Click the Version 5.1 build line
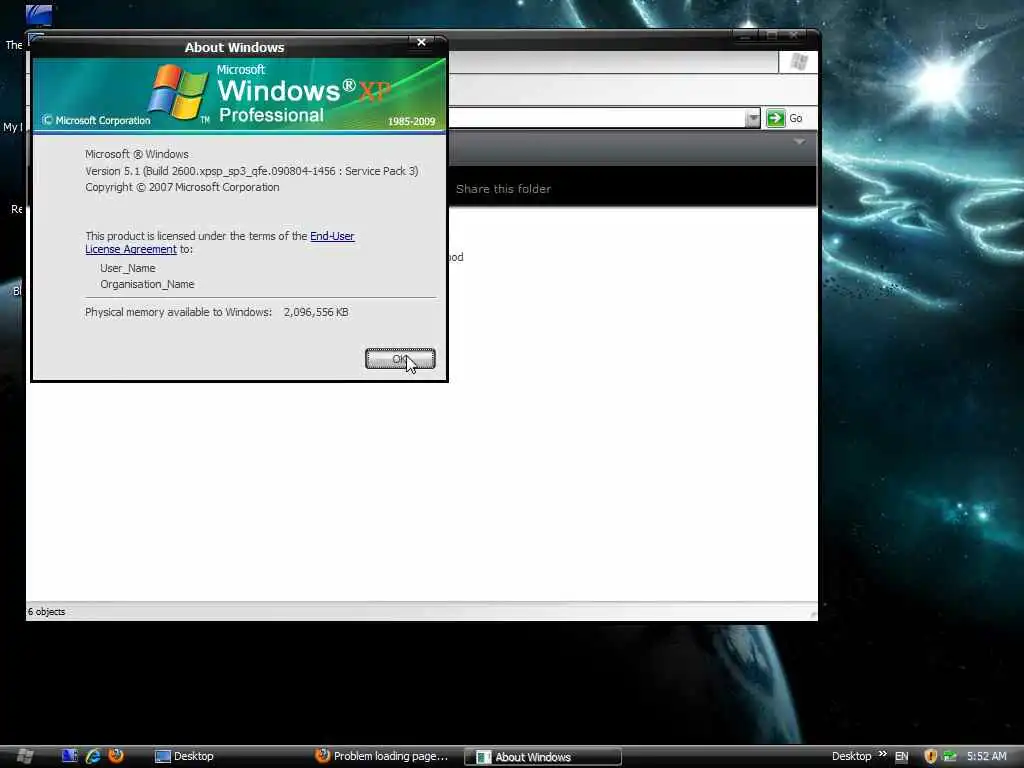 (251, 171)
